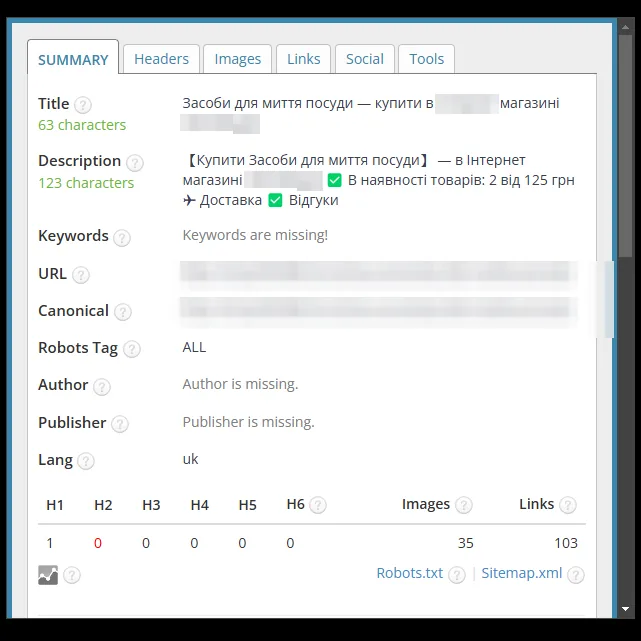Viewport: 641px width, 641px height.
Task: Click the help icon next to Description
Action: tap(134, 163)
